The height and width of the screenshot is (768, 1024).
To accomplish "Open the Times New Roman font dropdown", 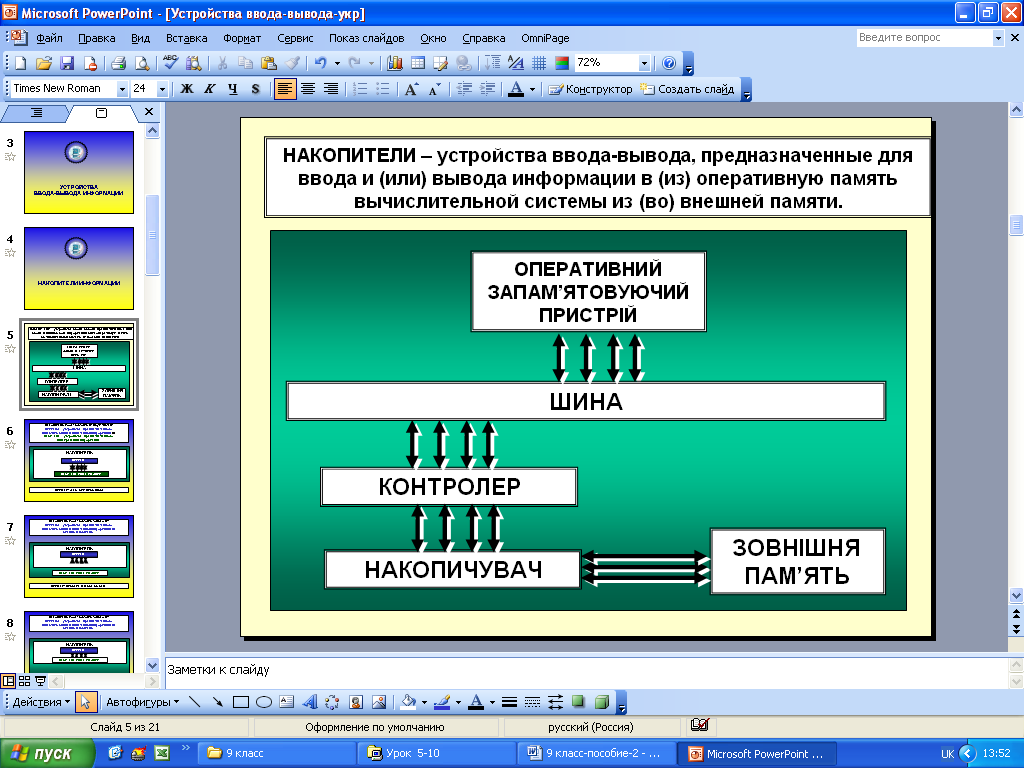I will point(122,89).
